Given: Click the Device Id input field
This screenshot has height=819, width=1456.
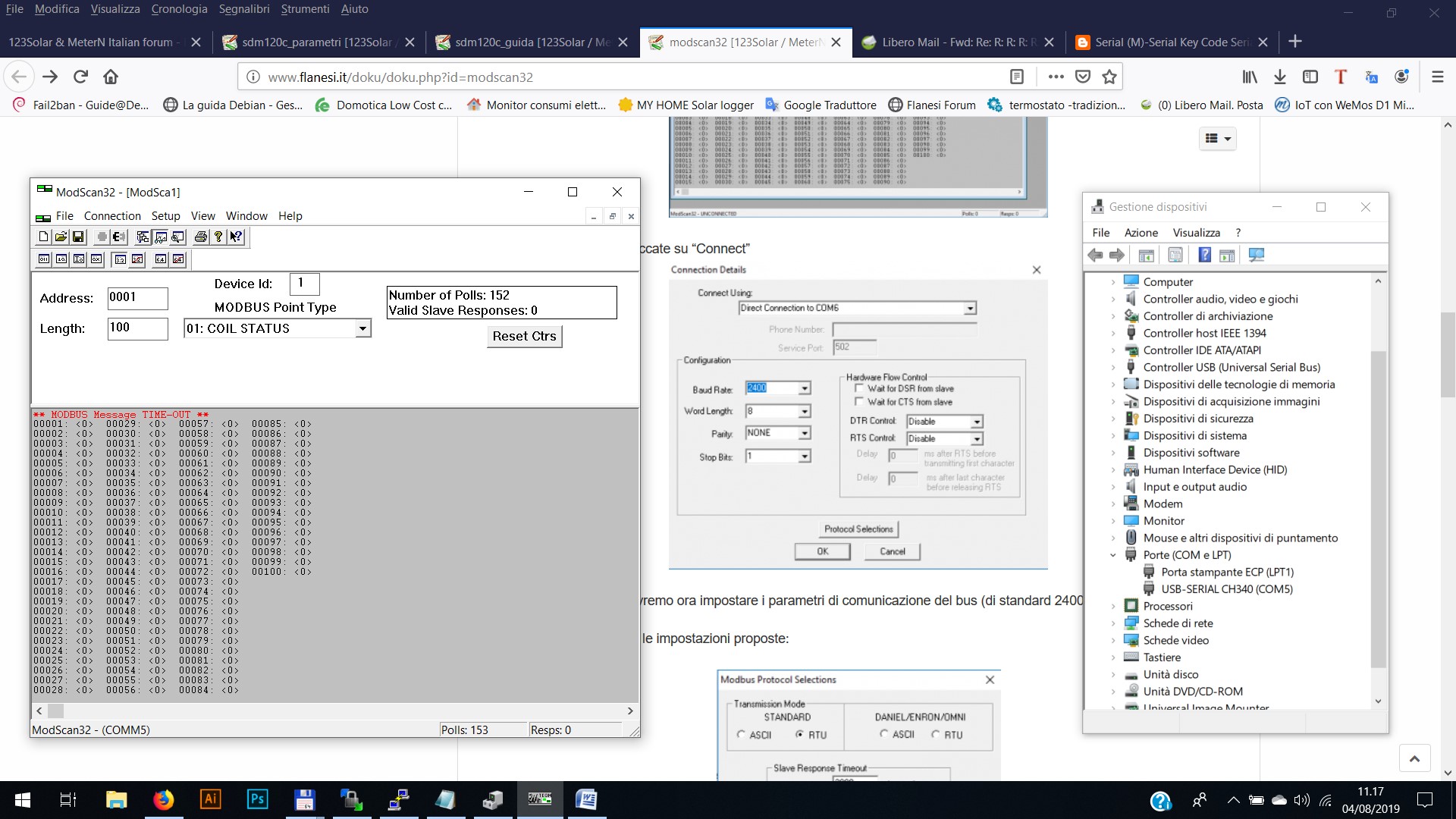Looking at the screenshot, I should pyautogui.click(x=304, y=284).
